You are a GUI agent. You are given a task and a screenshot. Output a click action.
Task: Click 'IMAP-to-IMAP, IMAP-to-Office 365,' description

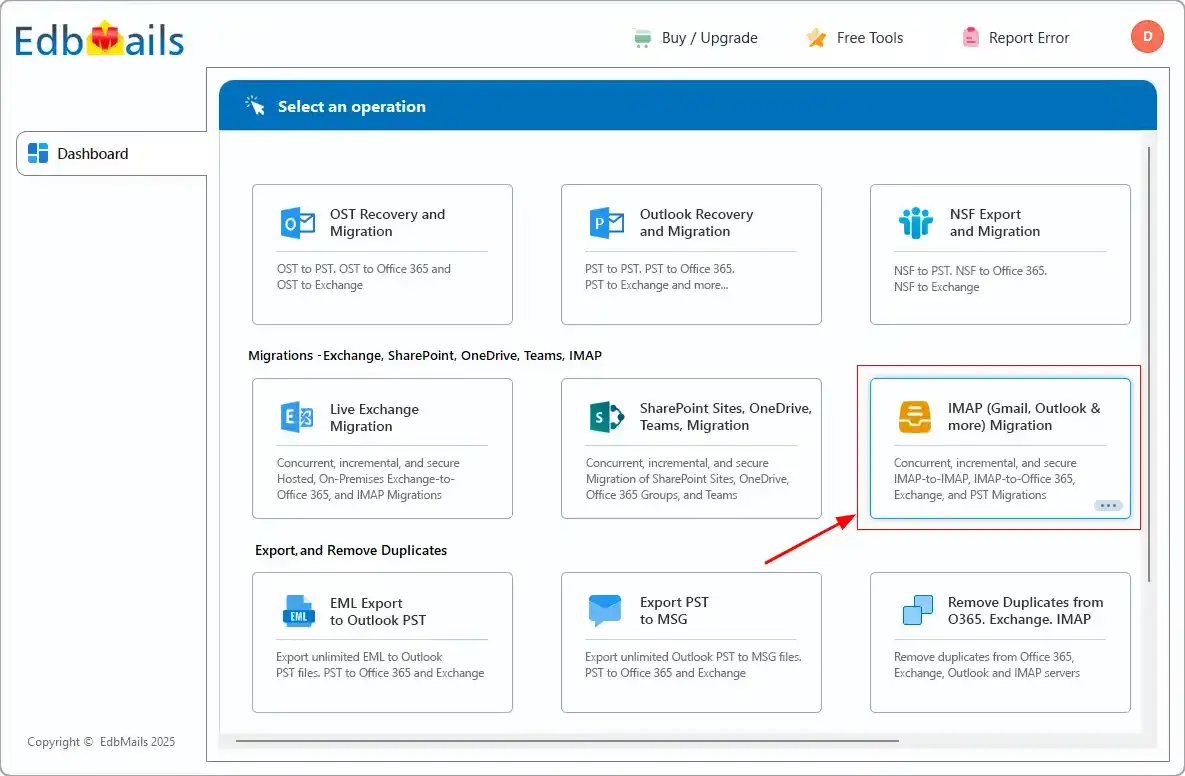point(985,479)
